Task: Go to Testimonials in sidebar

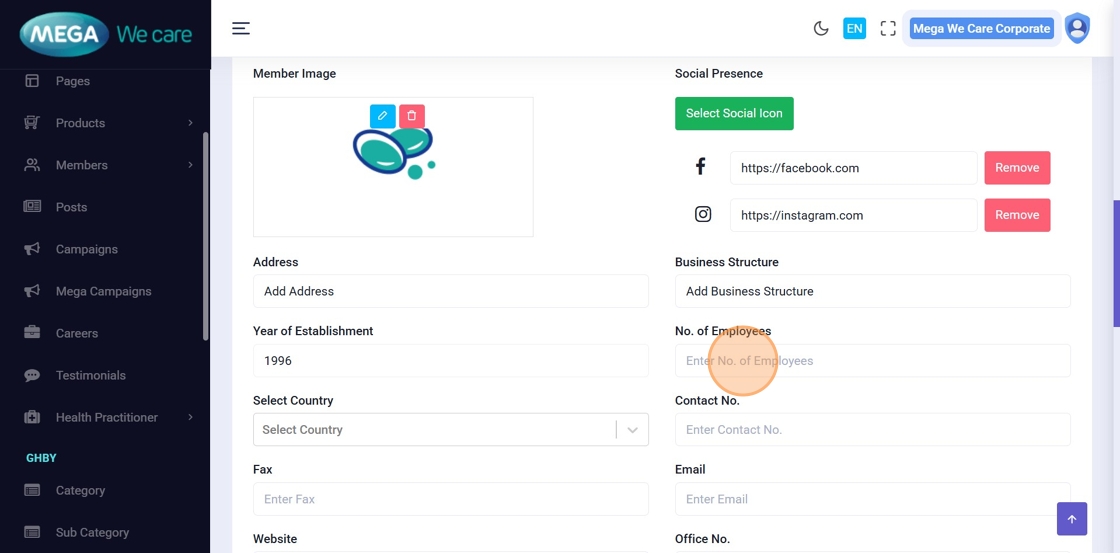Action: [x=90, y=375]
